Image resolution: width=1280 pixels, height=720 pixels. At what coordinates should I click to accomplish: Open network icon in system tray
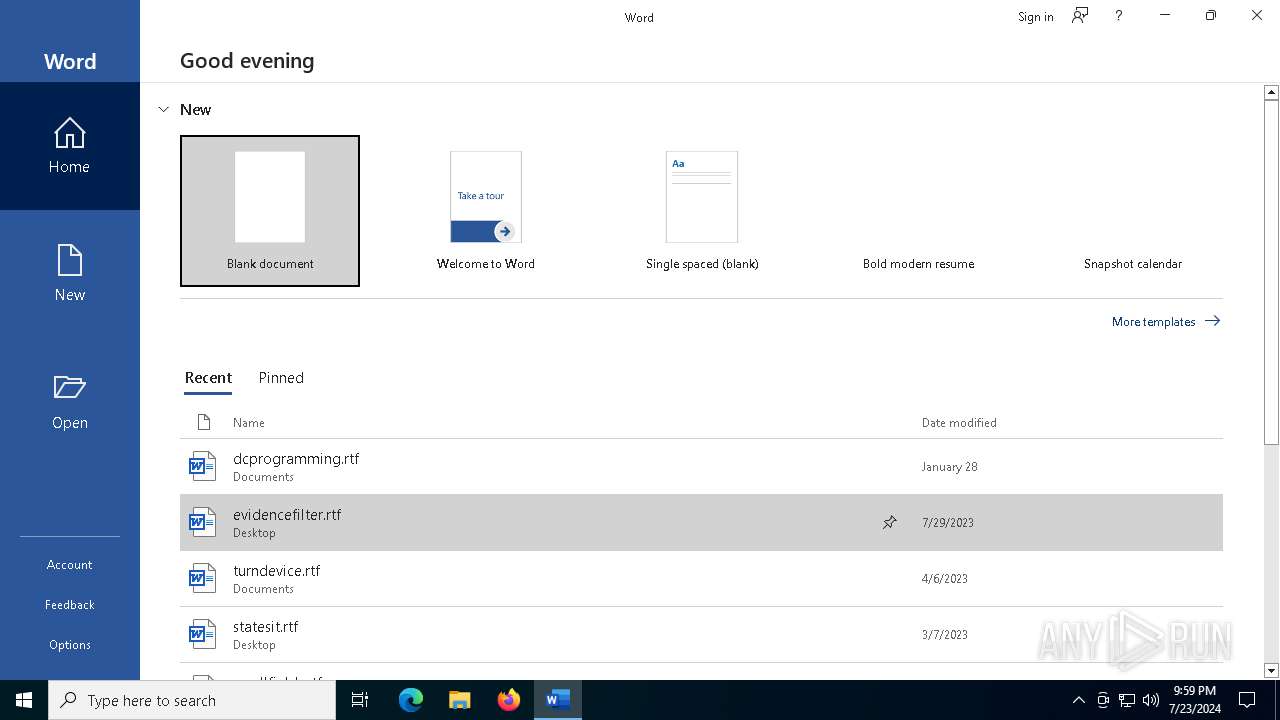tap(1127, 700)
